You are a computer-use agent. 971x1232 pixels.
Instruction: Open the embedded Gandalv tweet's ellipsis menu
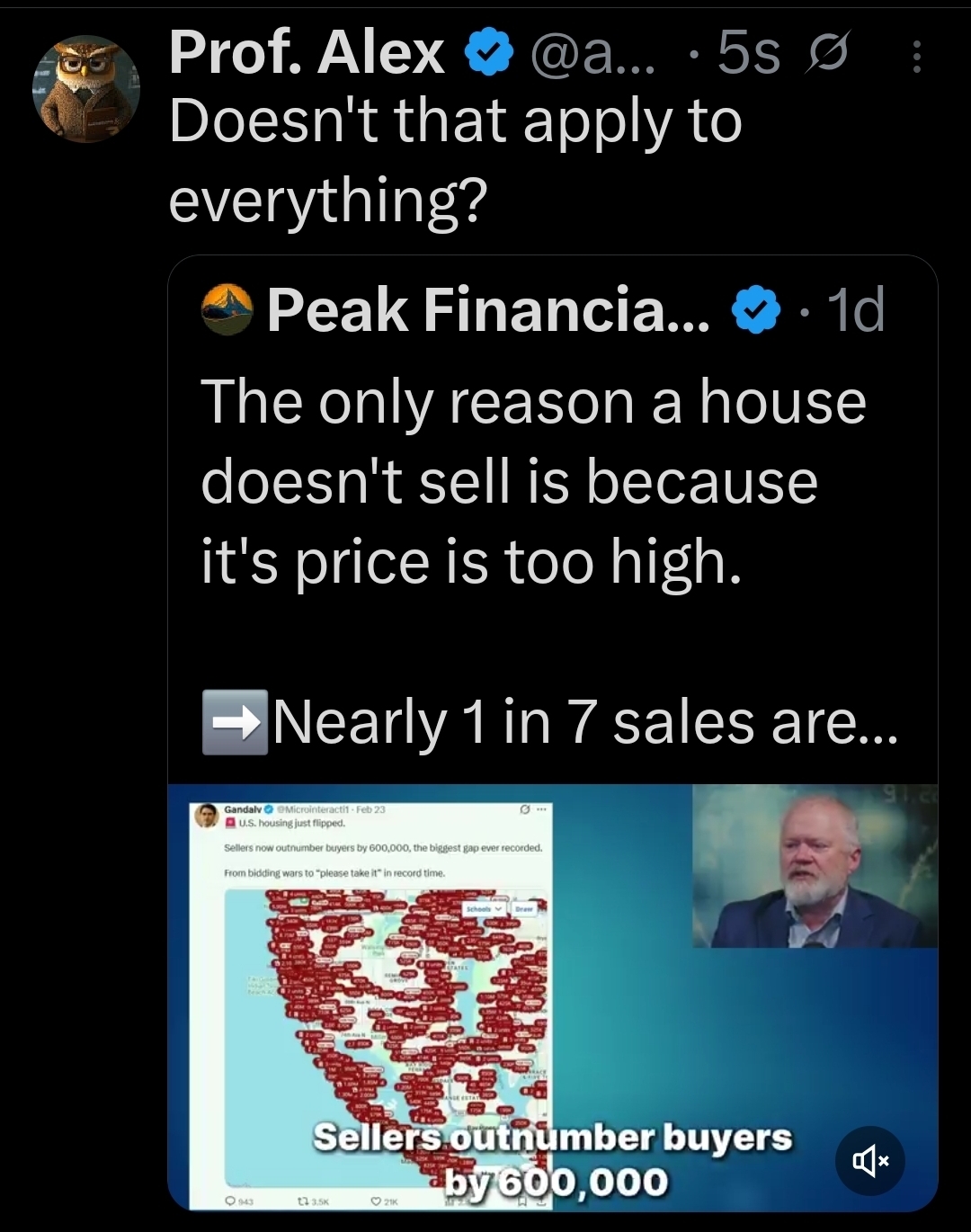540,810
